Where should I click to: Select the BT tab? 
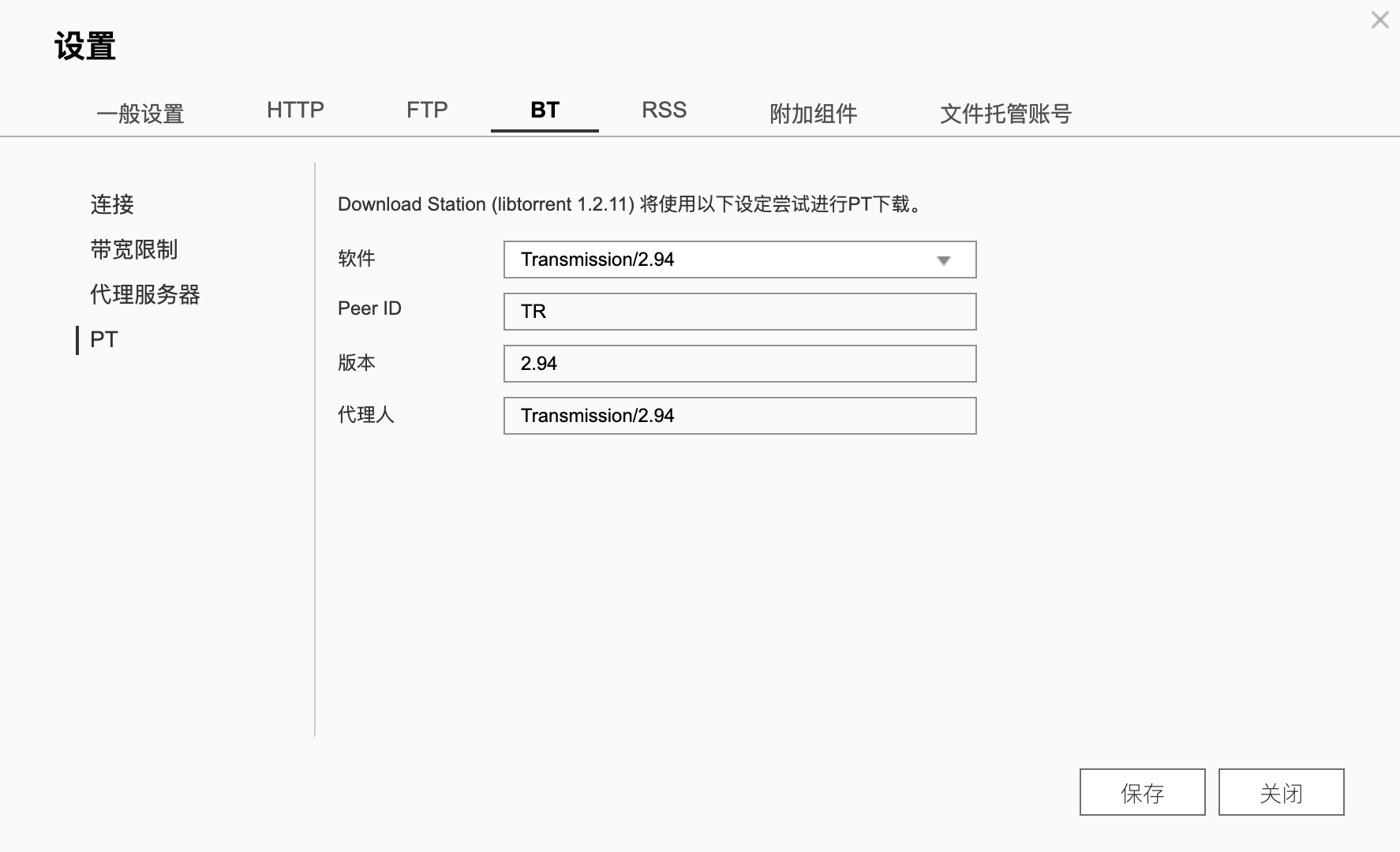click(544, 110)
